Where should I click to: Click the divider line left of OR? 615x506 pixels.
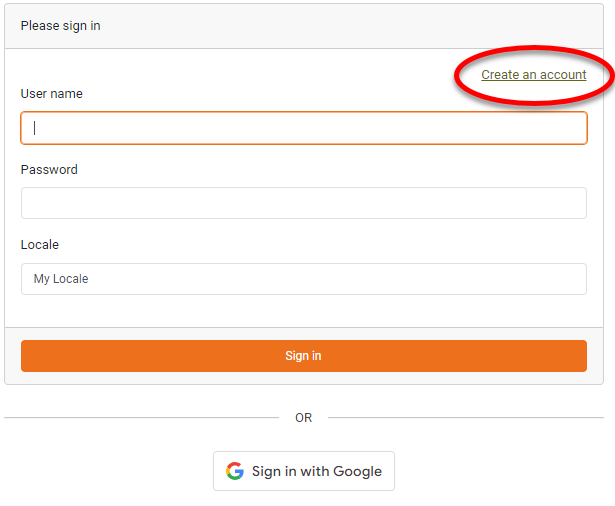coord(141,418)
